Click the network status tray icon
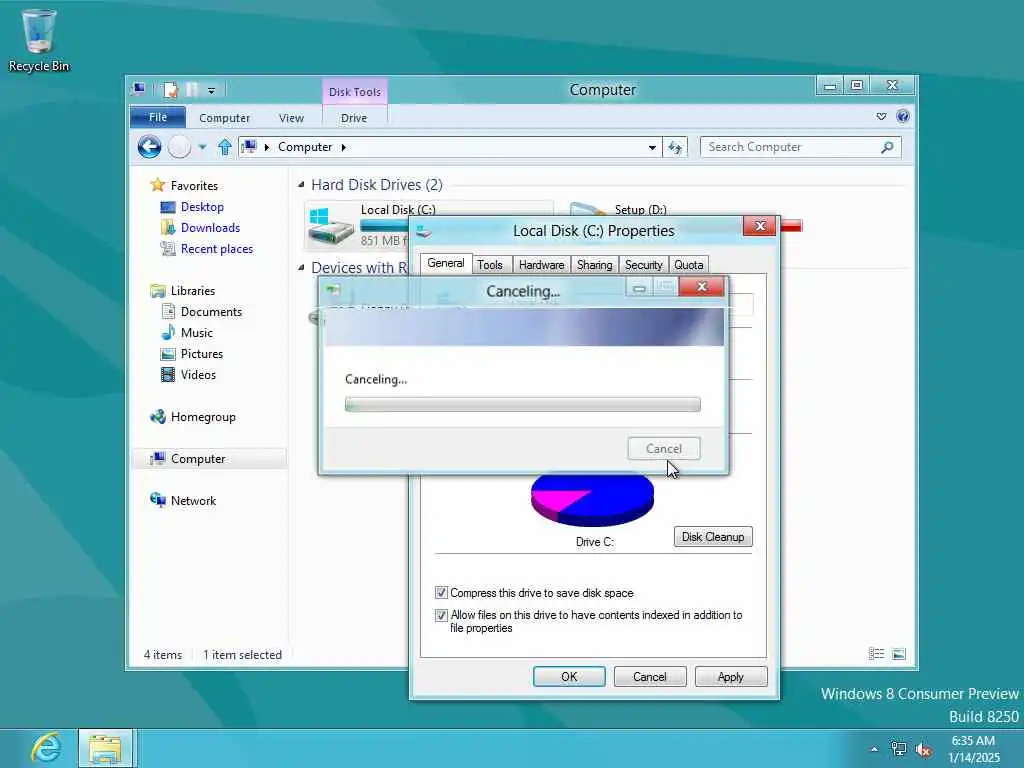This screenshot has height=768, width=1024. coord(899,749)
